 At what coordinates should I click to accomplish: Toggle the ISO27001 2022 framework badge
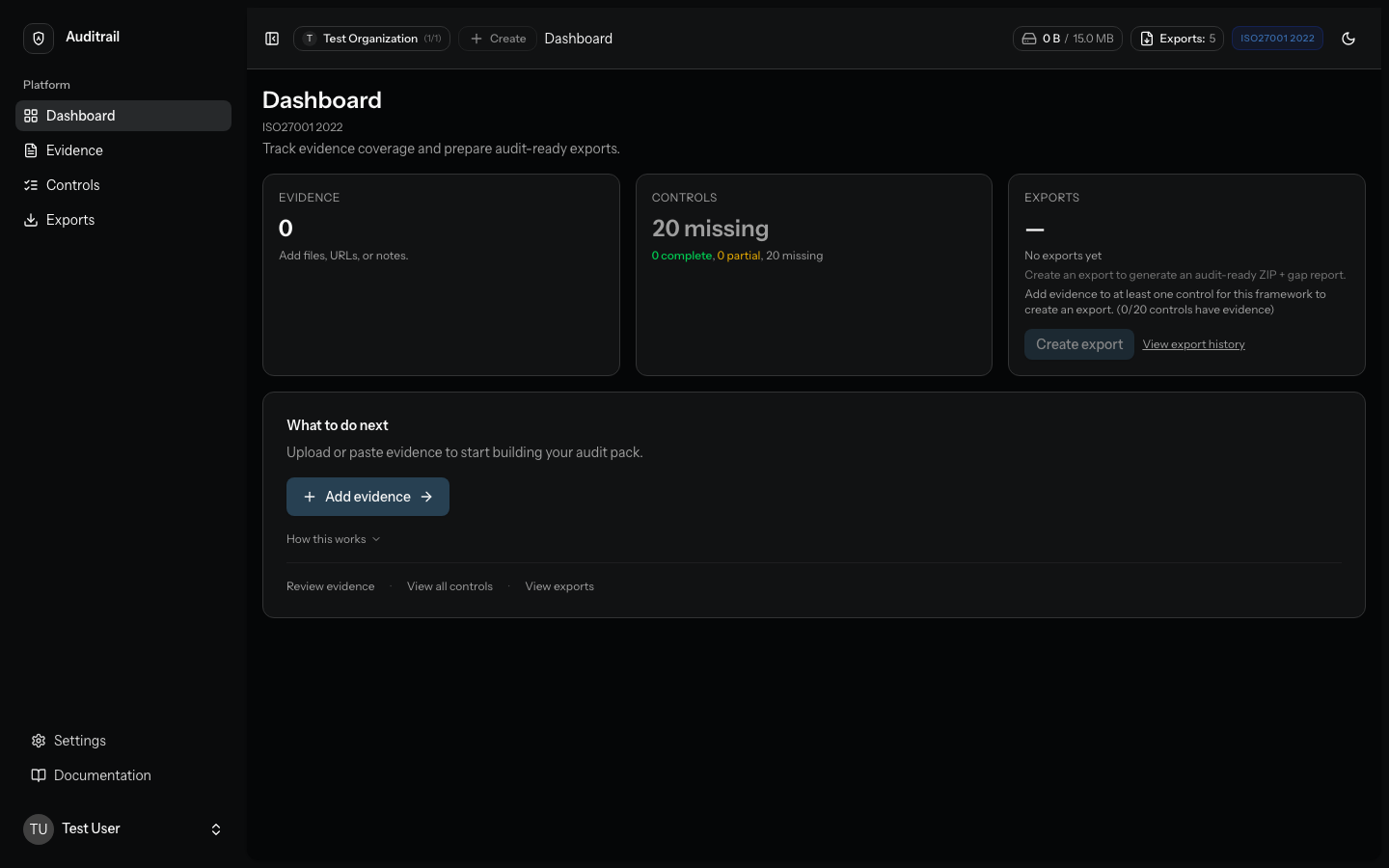pyautogui.click(x=1277, y=39)
